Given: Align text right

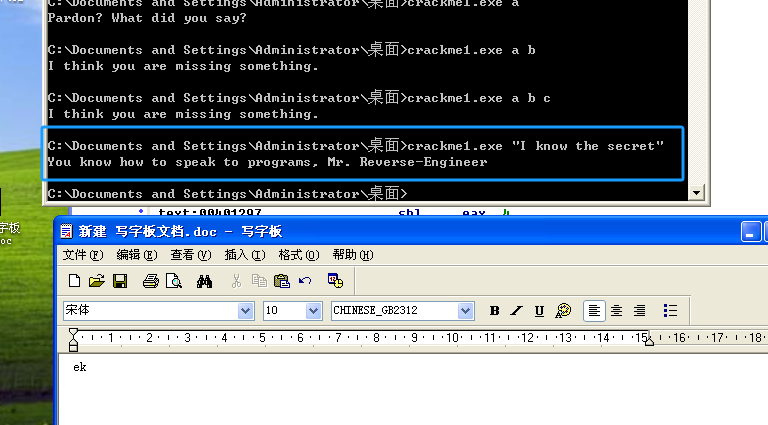Looking at the screenshot, I should tap(640, 311).
